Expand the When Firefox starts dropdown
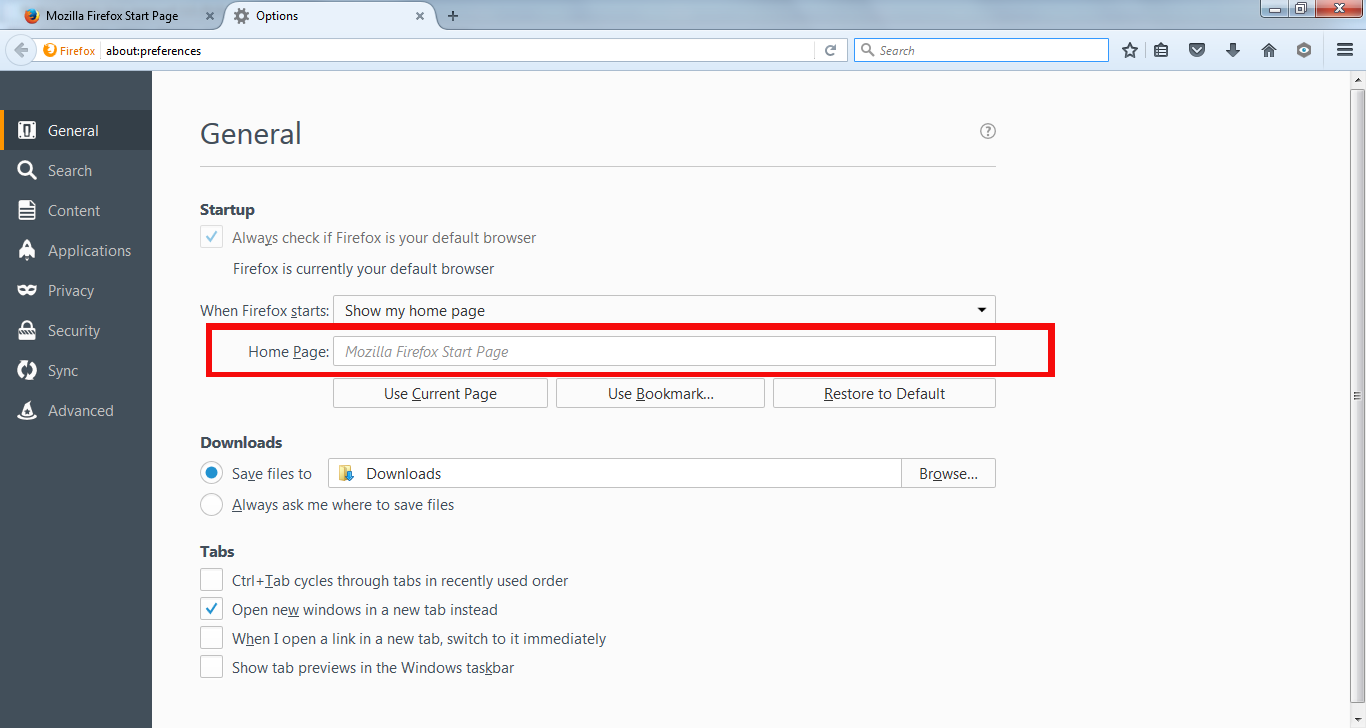1366x728 pixels. [664, 310]
